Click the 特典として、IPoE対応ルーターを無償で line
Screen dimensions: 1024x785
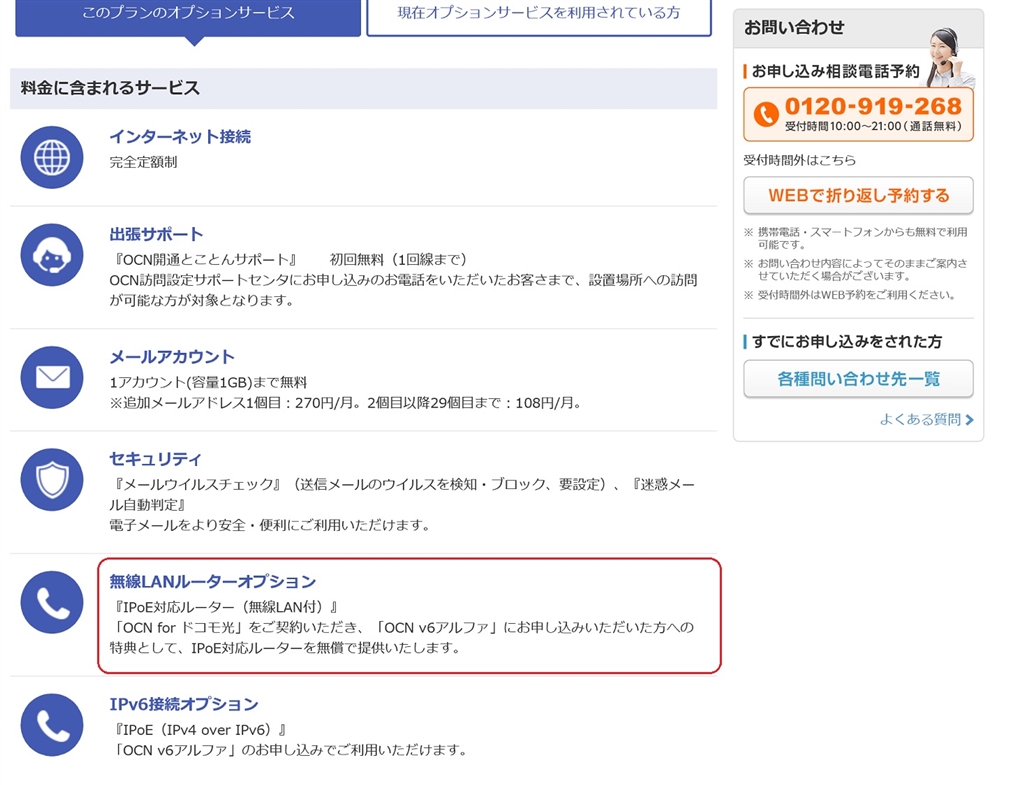pyautogui.click(x=285, y=648)
